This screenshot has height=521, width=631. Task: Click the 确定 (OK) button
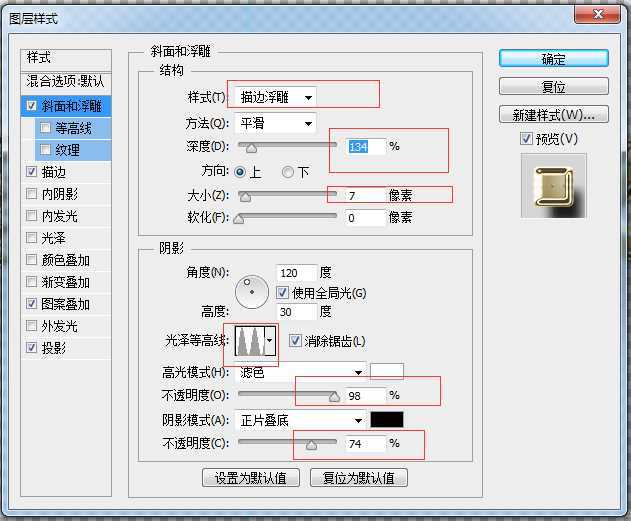[553, 59]
